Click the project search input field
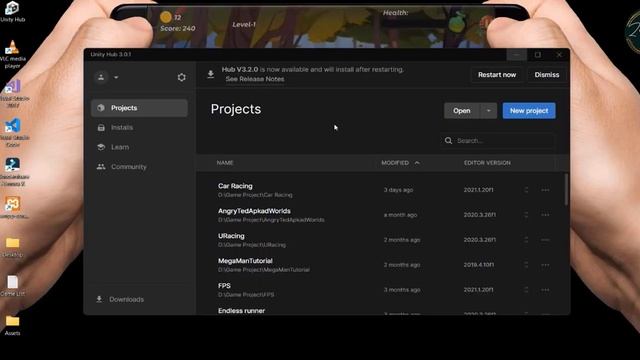The width and height of the screenshot is (640, 360). coord(498,141)
